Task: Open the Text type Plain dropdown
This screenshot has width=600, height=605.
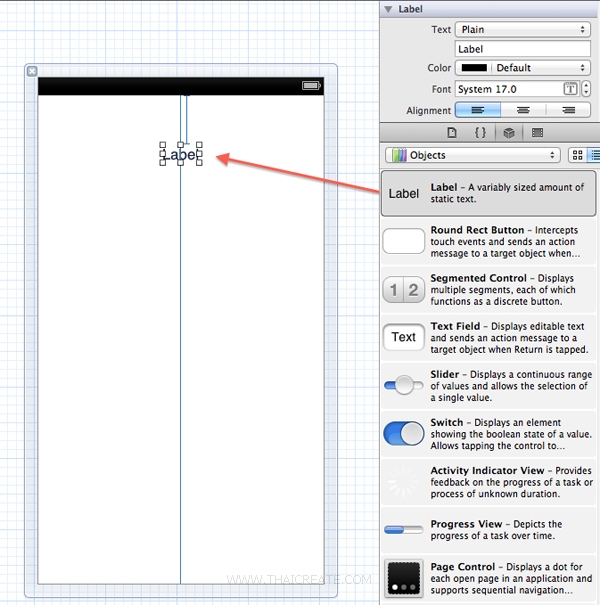Action: 523,30
